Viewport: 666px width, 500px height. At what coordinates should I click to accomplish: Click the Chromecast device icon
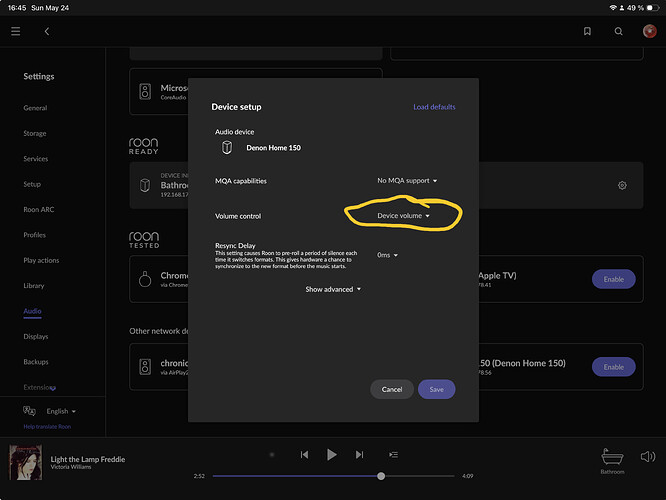[x=145, y=279]
